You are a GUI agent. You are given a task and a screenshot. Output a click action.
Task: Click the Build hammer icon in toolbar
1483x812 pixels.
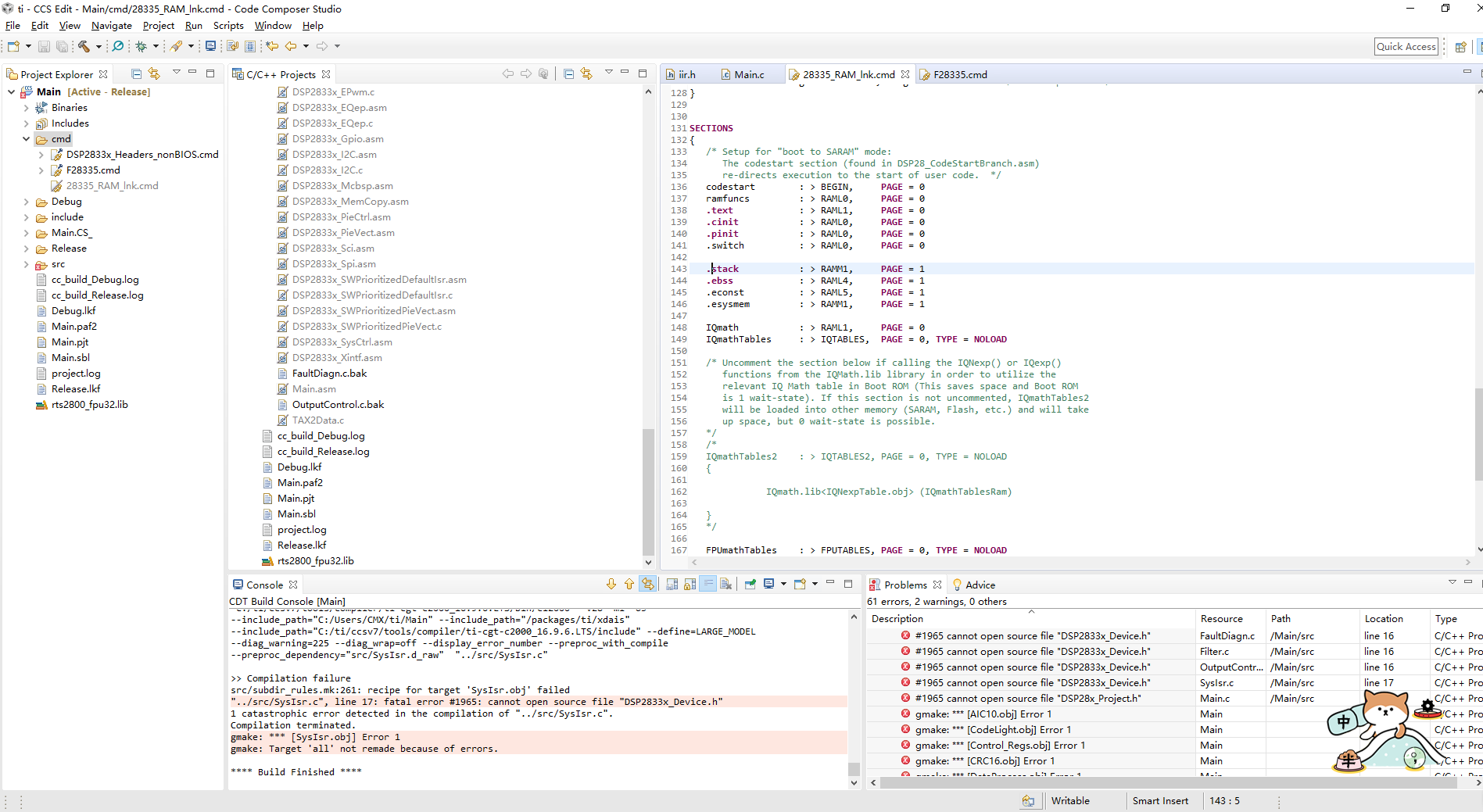84,47
